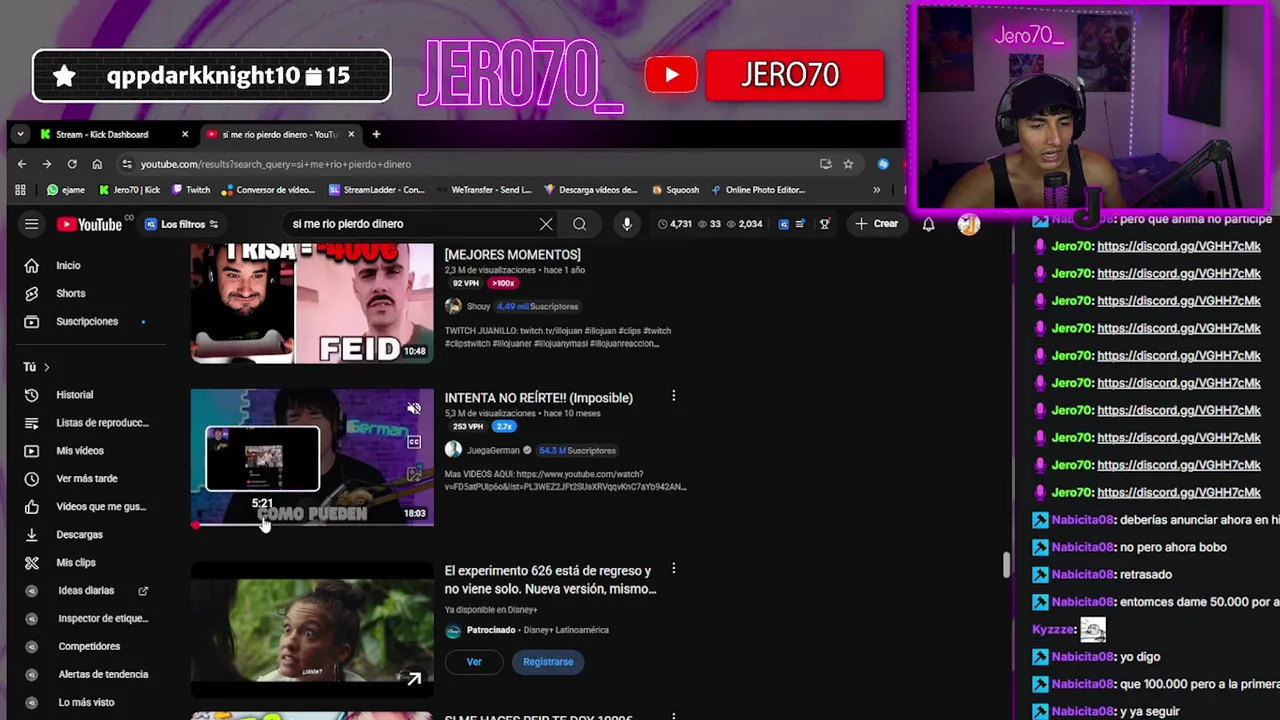Click the browser home button
1280x720 pixels.
point(97,164)
